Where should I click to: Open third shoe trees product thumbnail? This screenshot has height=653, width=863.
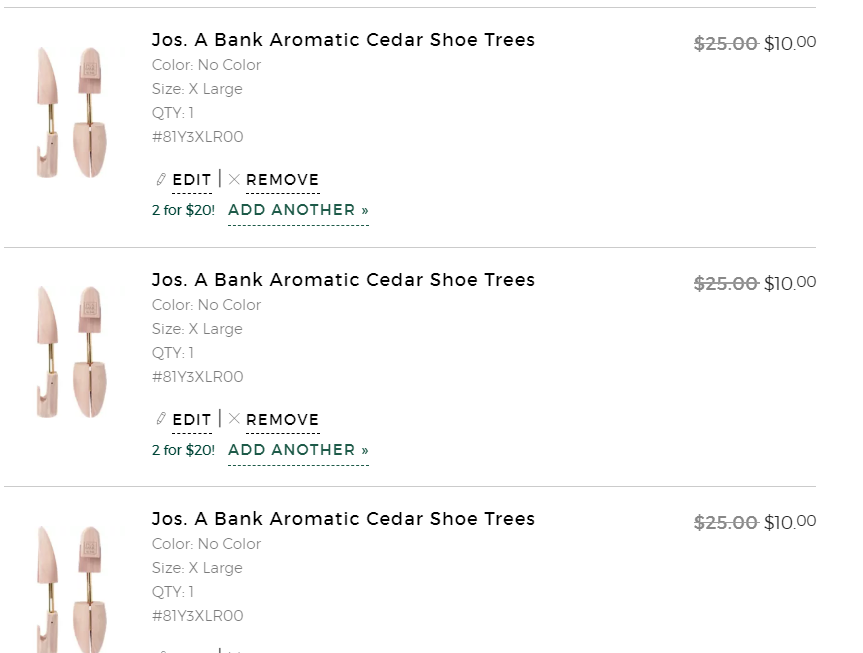pyautogui.click(x=72, y=589)
